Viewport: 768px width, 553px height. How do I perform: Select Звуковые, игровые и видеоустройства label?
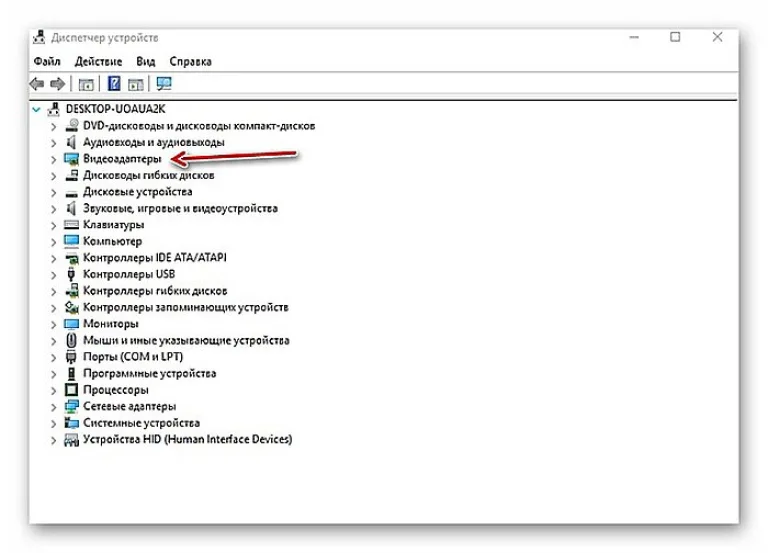180,208
